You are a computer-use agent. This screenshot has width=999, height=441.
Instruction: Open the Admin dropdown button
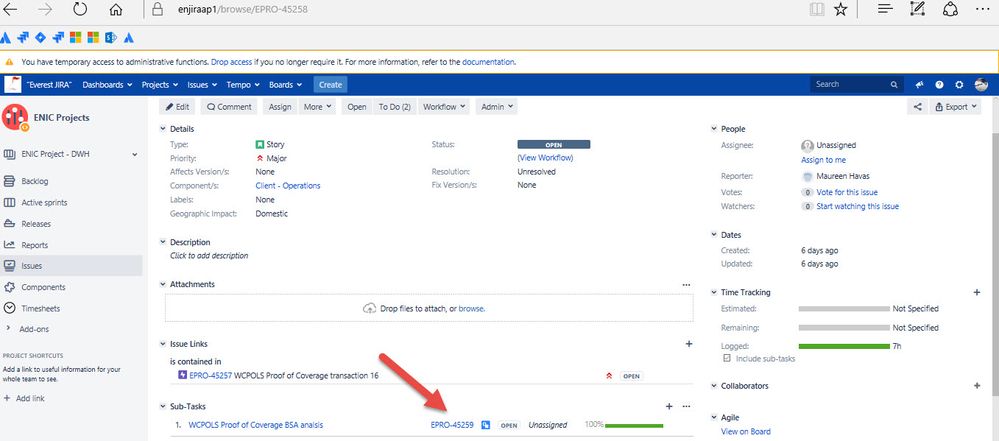(x=496, y=107)
